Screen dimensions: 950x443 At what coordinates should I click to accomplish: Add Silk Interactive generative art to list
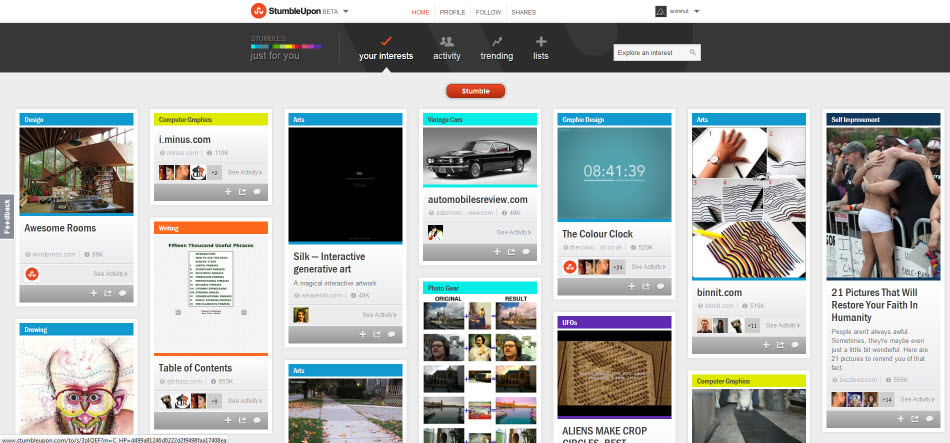(x=362, y=335)
